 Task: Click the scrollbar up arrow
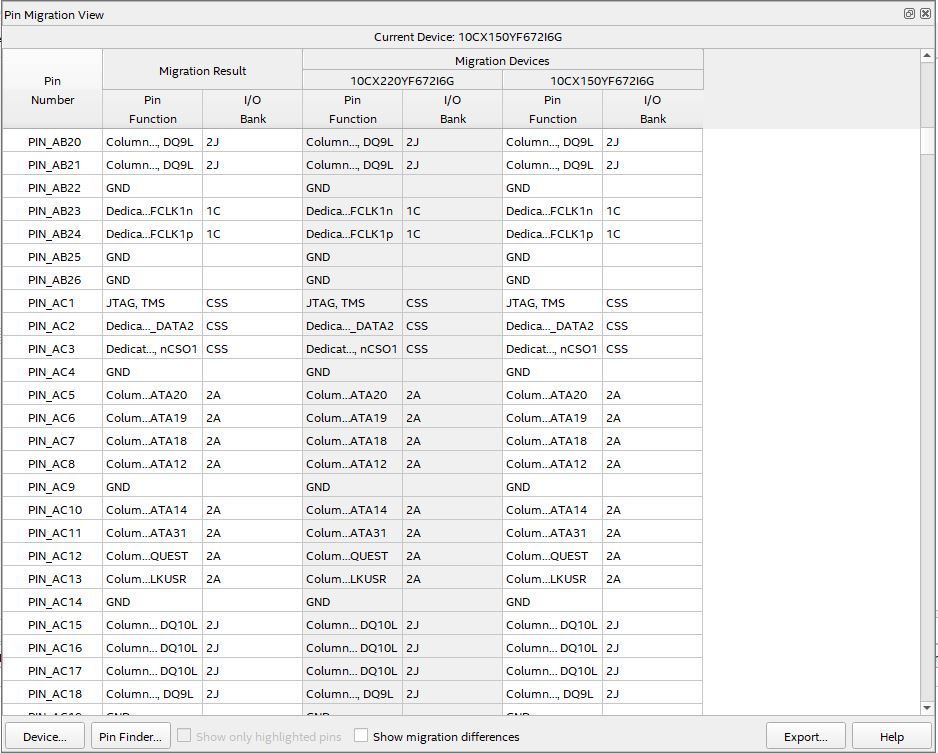(x=927, y=56)
